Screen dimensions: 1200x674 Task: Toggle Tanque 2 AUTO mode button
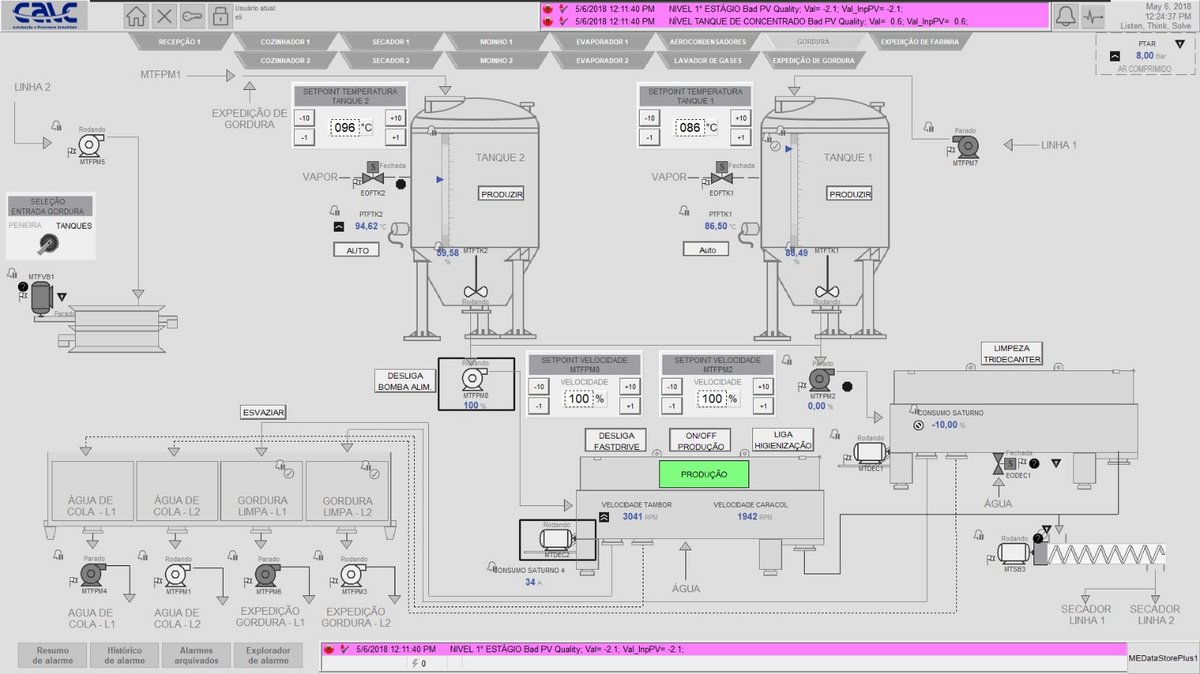(x=356, y=250)
